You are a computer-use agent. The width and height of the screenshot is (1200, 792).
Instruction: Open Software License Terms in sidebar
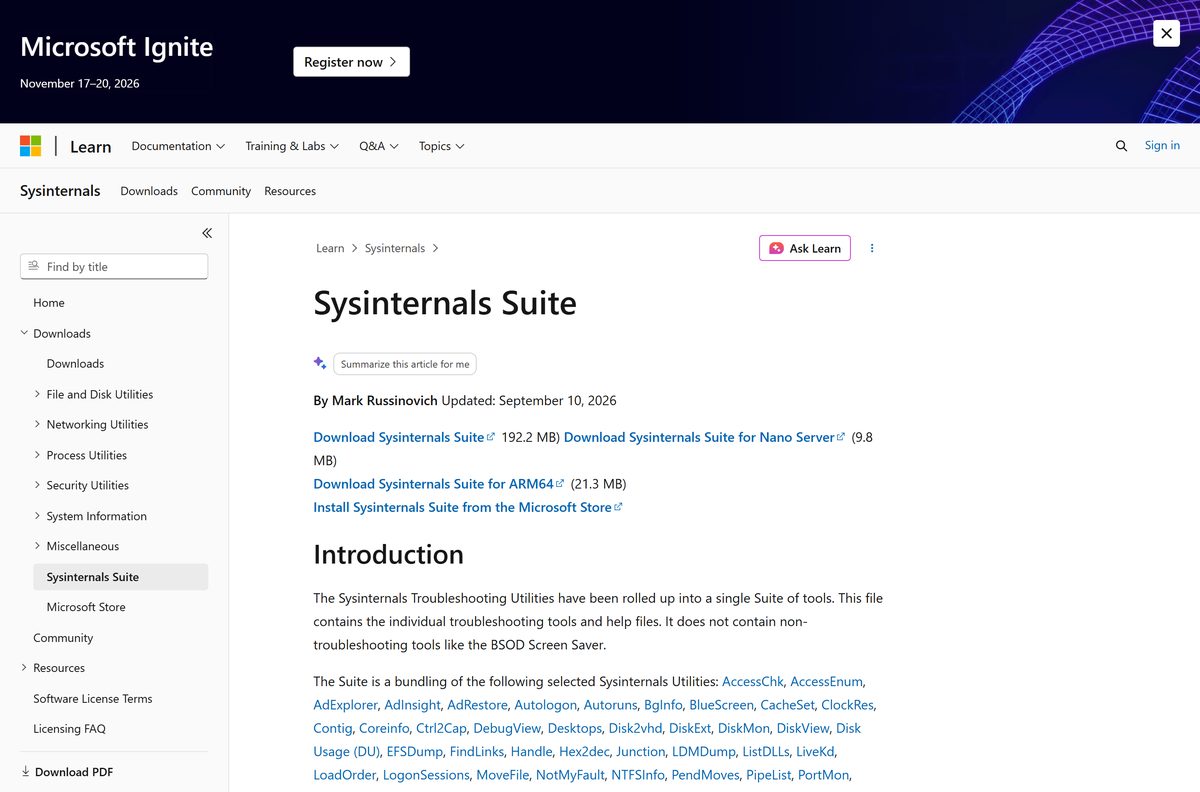click(x=93, y=699)
